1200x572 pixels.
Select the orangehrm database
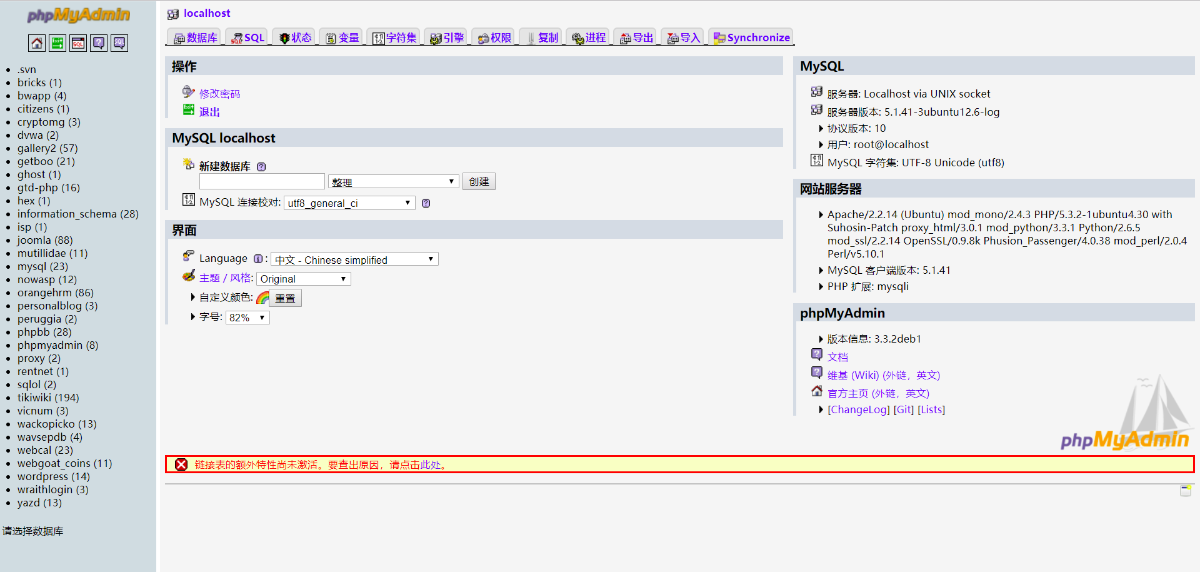pyautogui.click(x=44, y=293)
